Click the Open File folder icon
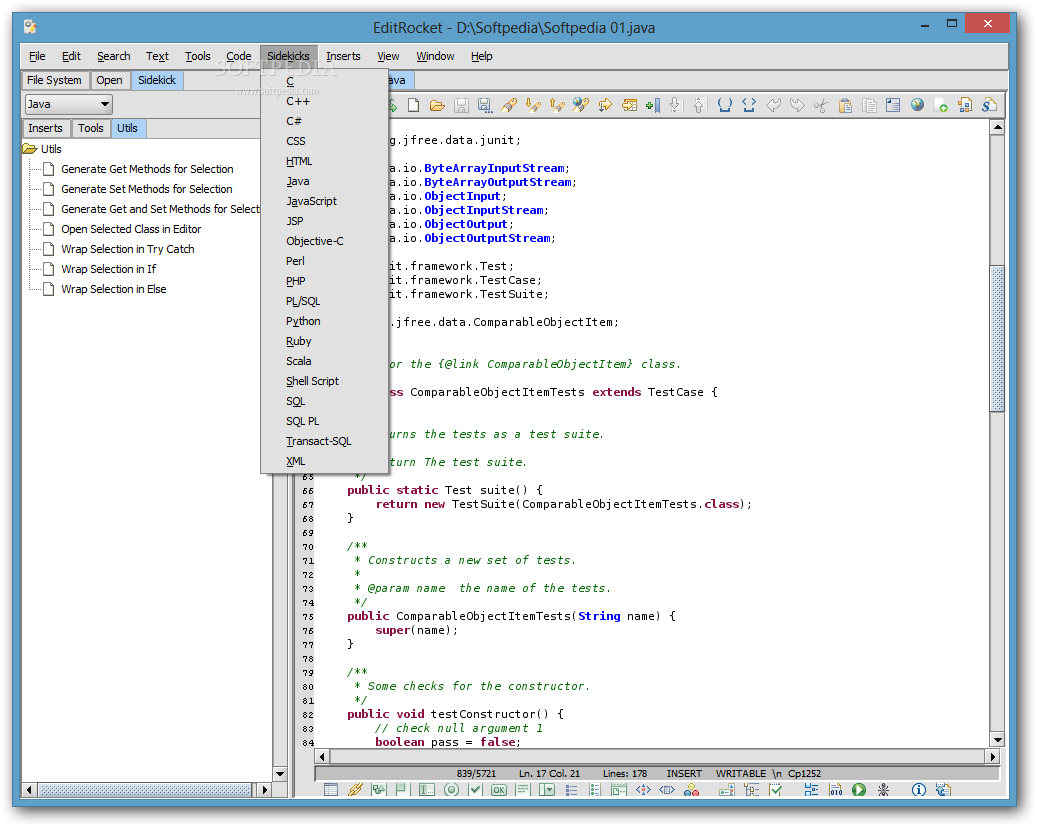1037x827 pixels. 437,105
